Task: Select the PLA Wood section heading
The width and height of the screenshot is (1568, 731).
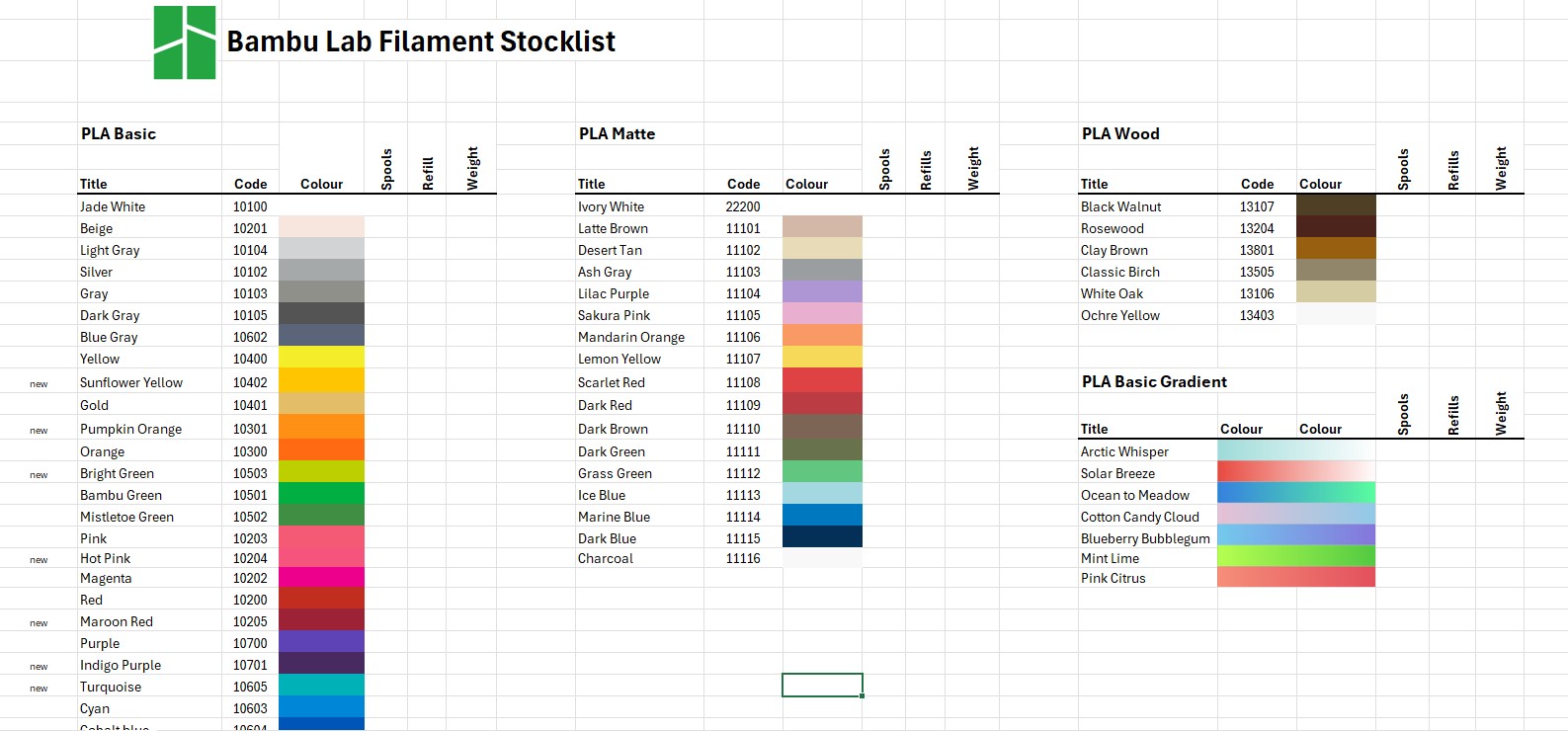Action: 1120,134
